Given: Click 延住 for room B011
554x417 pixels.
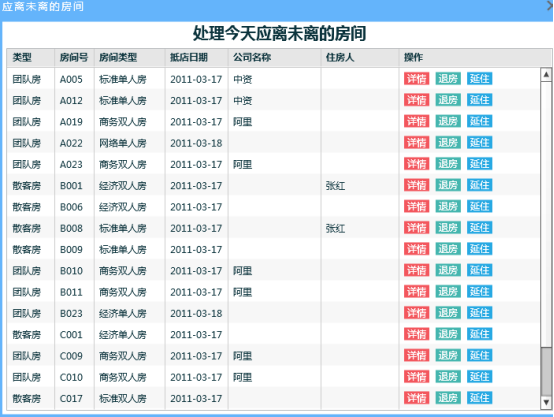Looking at the screenshot, I should pyautogui.click(x=479, y=292).
